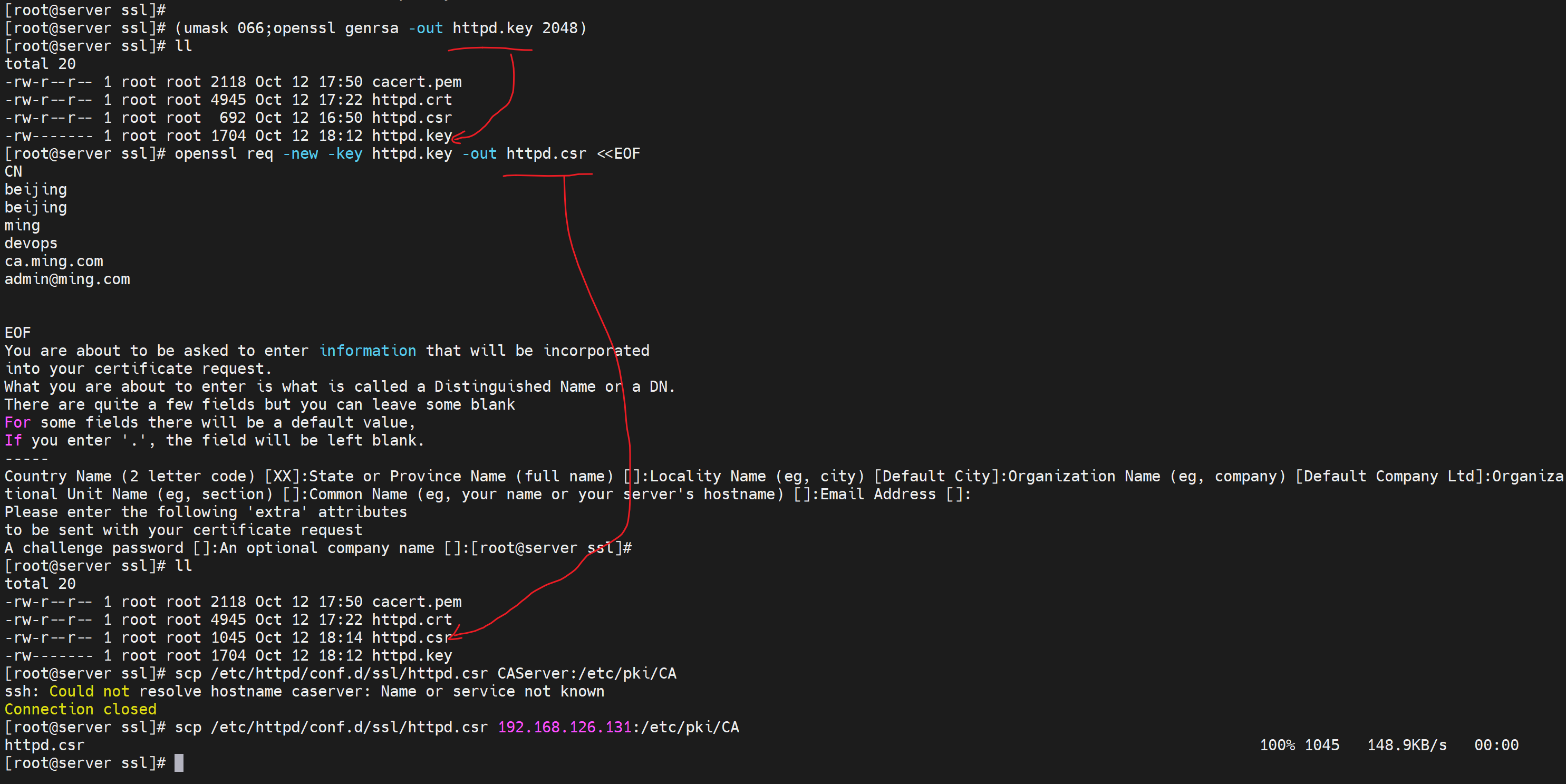Image resolution: width=1566 pixels, height=784 pixels.
Task: Click the 'ca.ming.com' hostname line
Action: click(53, 262)
